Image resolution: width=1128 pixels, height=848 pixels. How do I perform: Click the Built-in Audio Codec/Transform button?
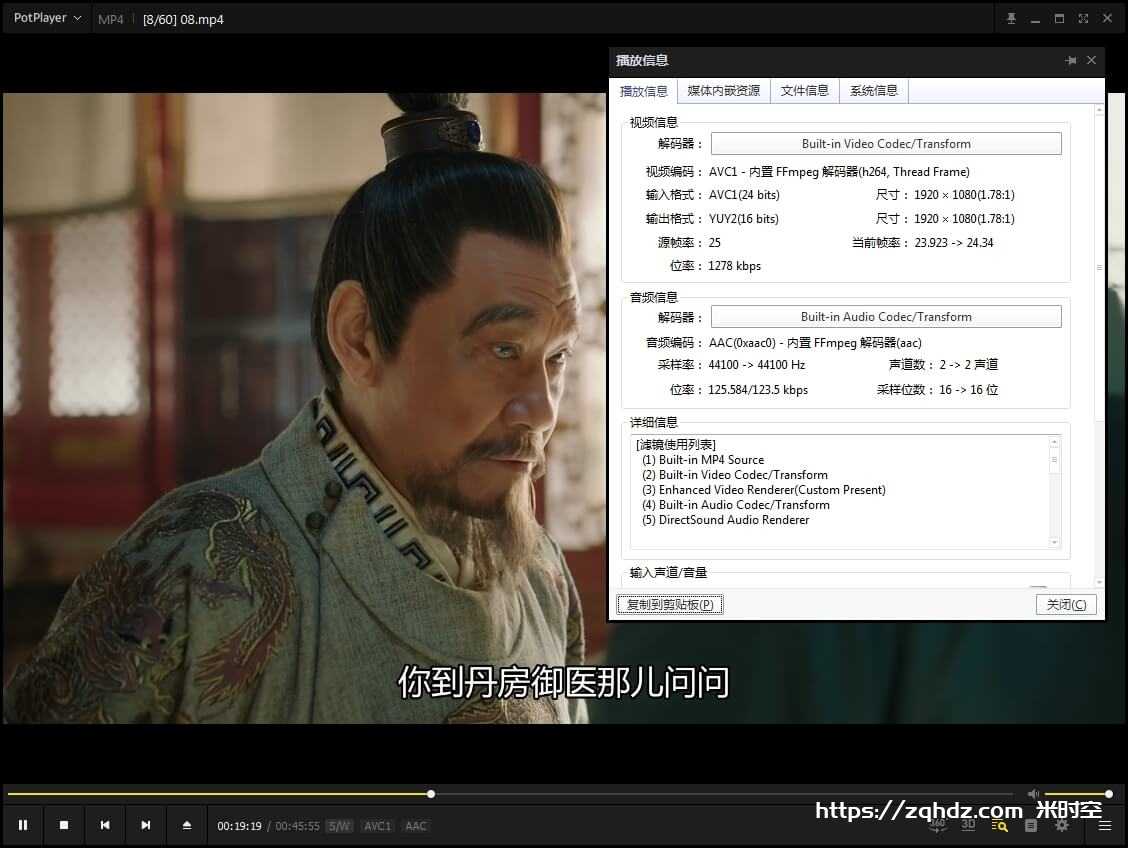[886, 316]
